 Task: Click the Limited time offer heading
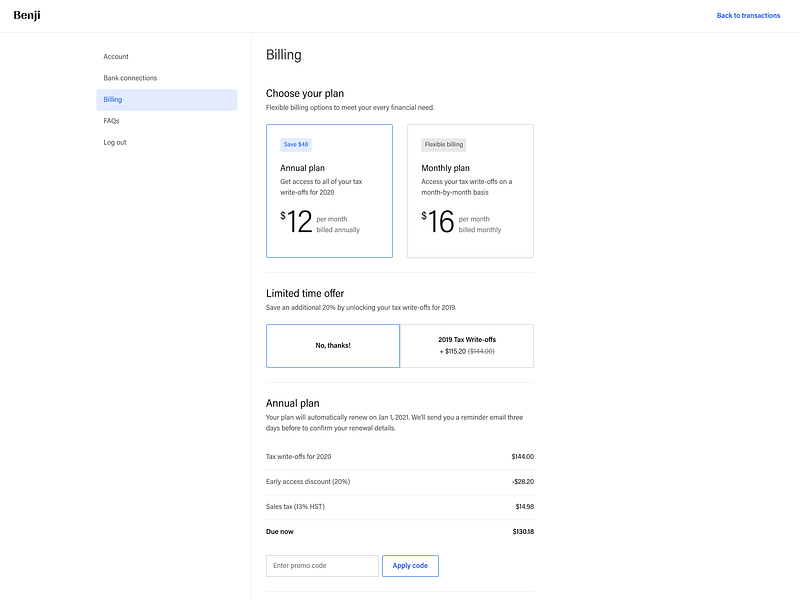click(x=305, y=294)
